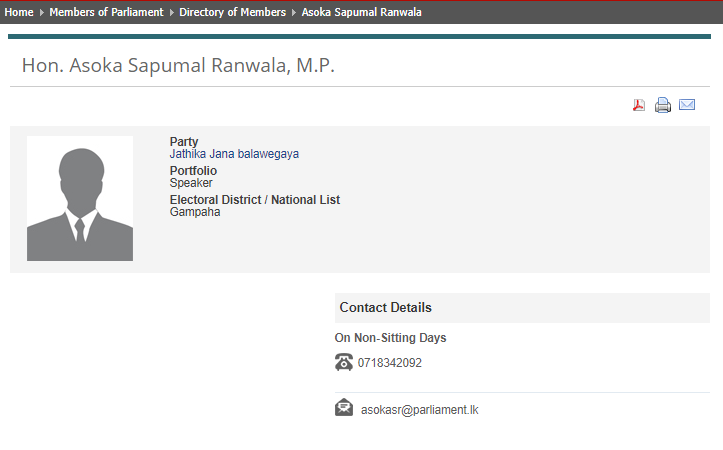Click the Contact Details section header
Screen dimensions: 723x450
pos(386,308)
